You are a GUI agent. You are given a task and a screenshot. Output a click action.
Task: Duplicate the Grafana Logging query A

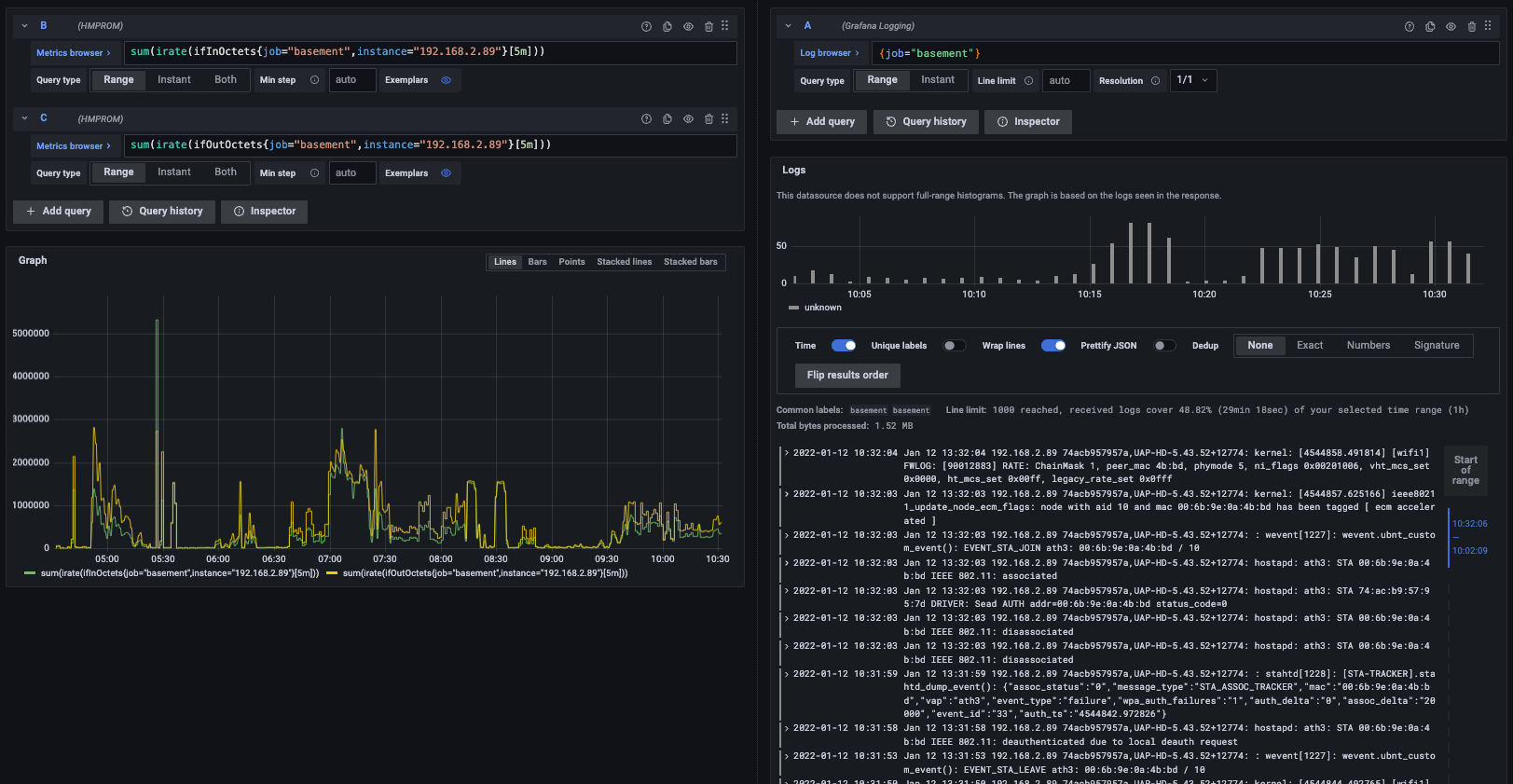tap(1430, 27)
